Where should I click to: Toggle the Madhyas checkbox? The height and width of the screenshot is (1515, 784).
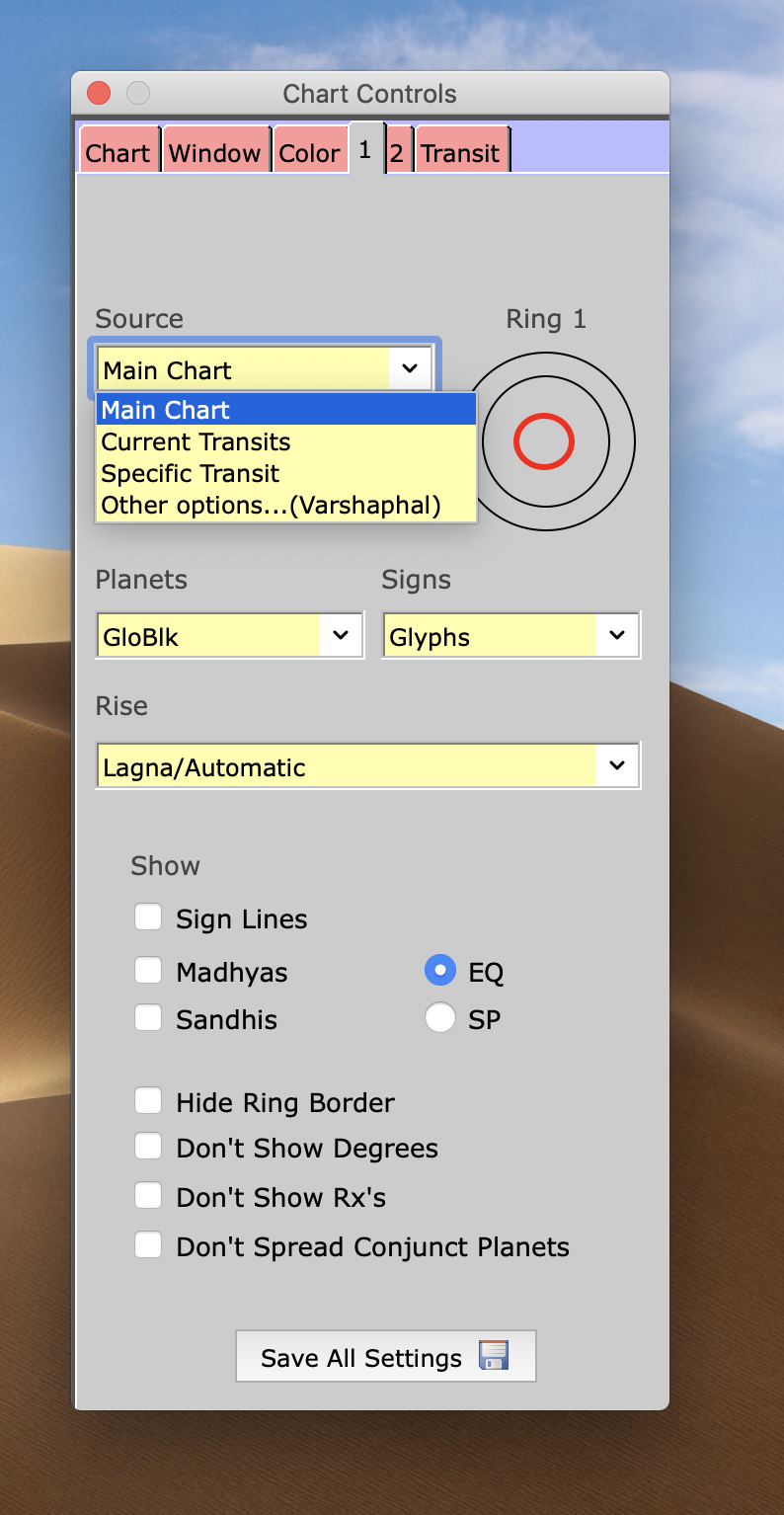point(148,972)
